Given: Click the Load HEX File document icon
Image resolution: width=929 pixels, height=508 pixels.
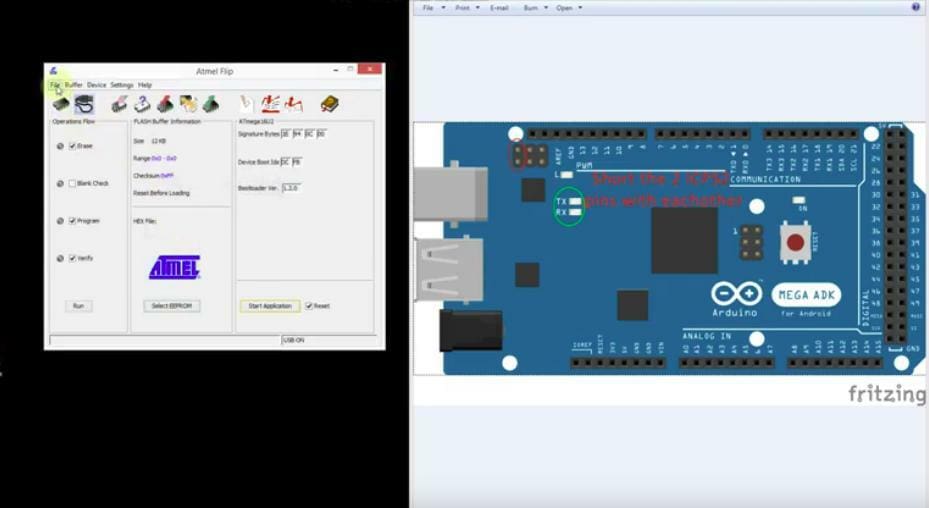Looking at the screenshot, I should pos(246,104).
